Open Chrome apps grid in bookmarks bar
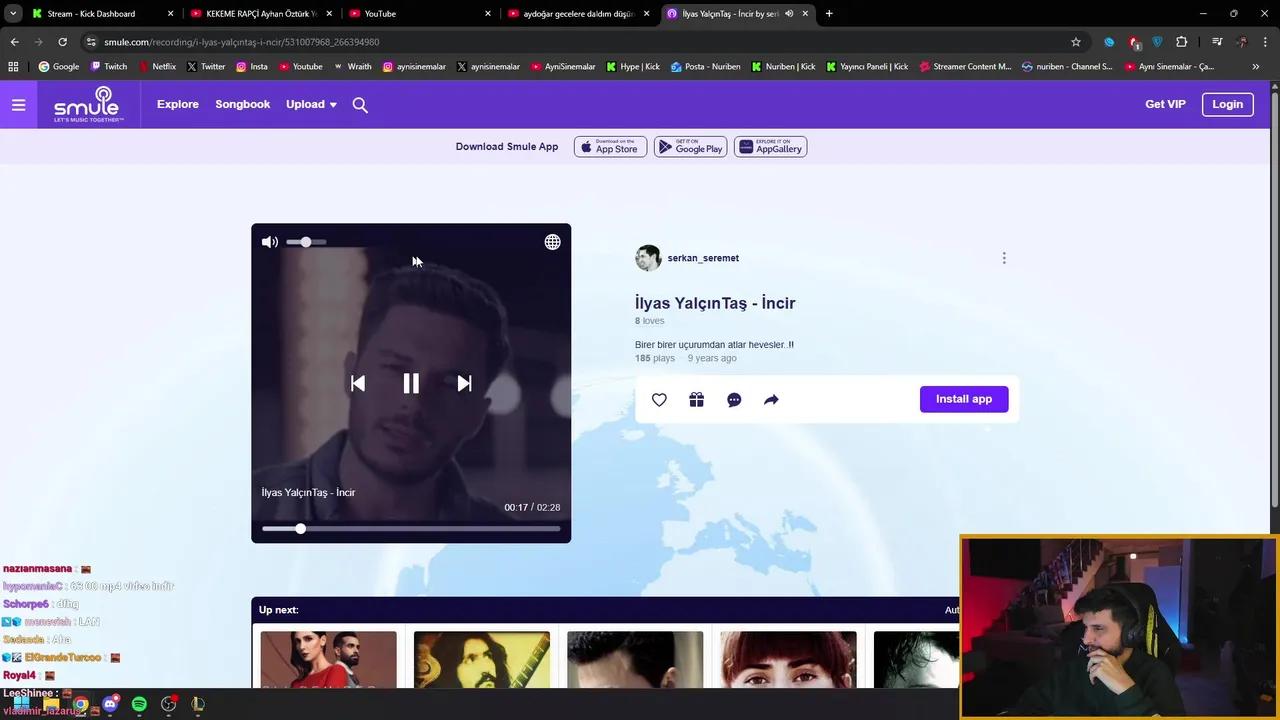 click(13, 67)
